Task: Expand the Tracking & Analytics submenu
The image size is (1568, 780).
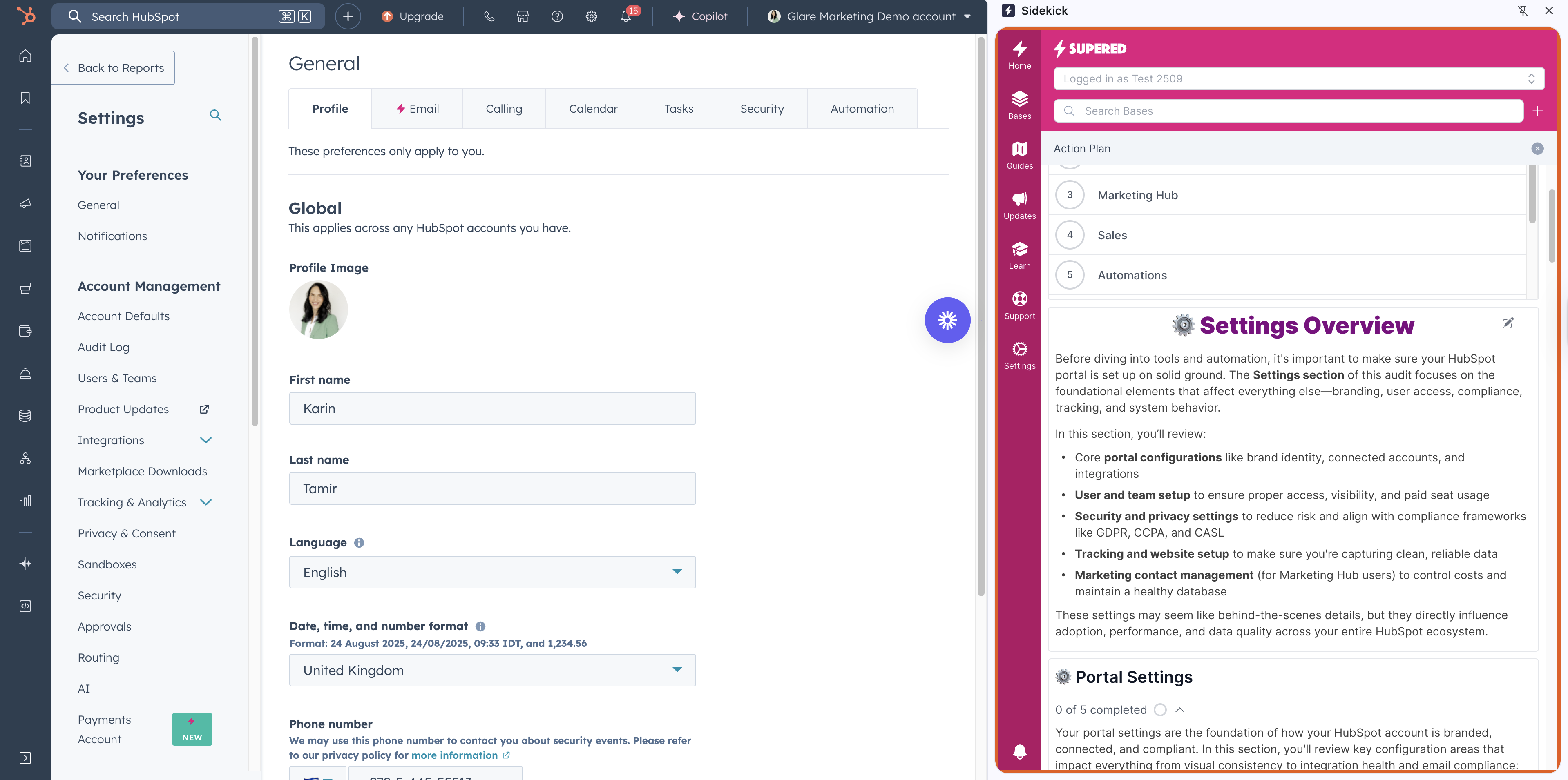Action: 206,502
